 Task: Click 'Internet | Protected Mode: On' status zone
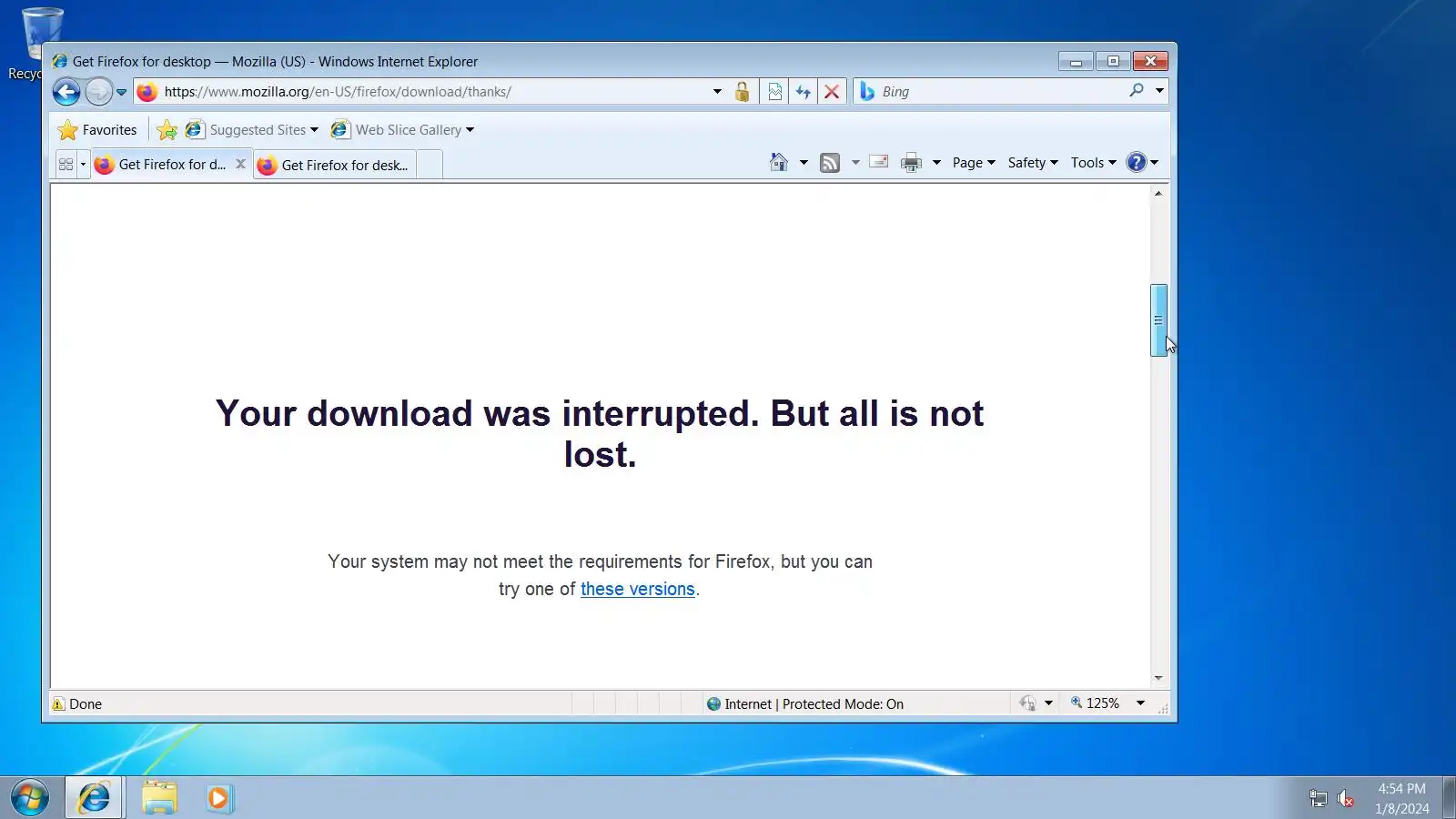tap(805, 703)
